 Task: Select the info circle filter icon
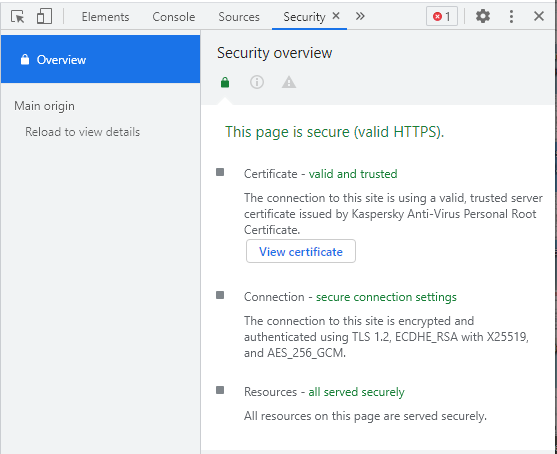[257, 82]
